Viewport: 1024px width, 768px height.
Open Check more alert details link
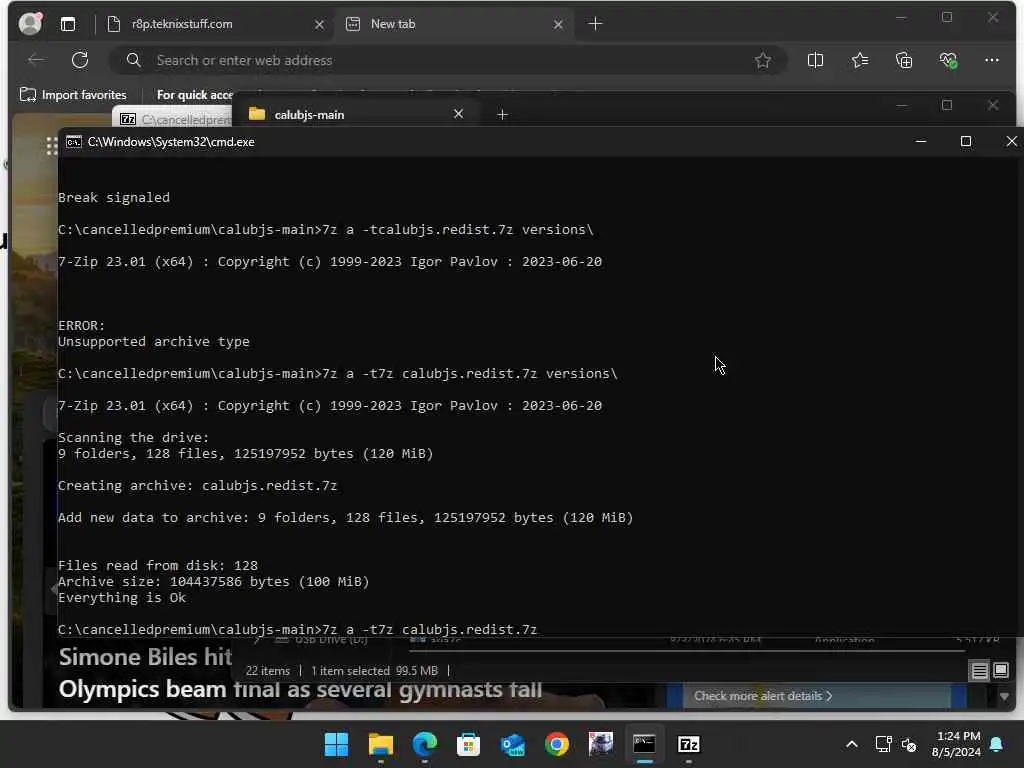tap(763, 696)
